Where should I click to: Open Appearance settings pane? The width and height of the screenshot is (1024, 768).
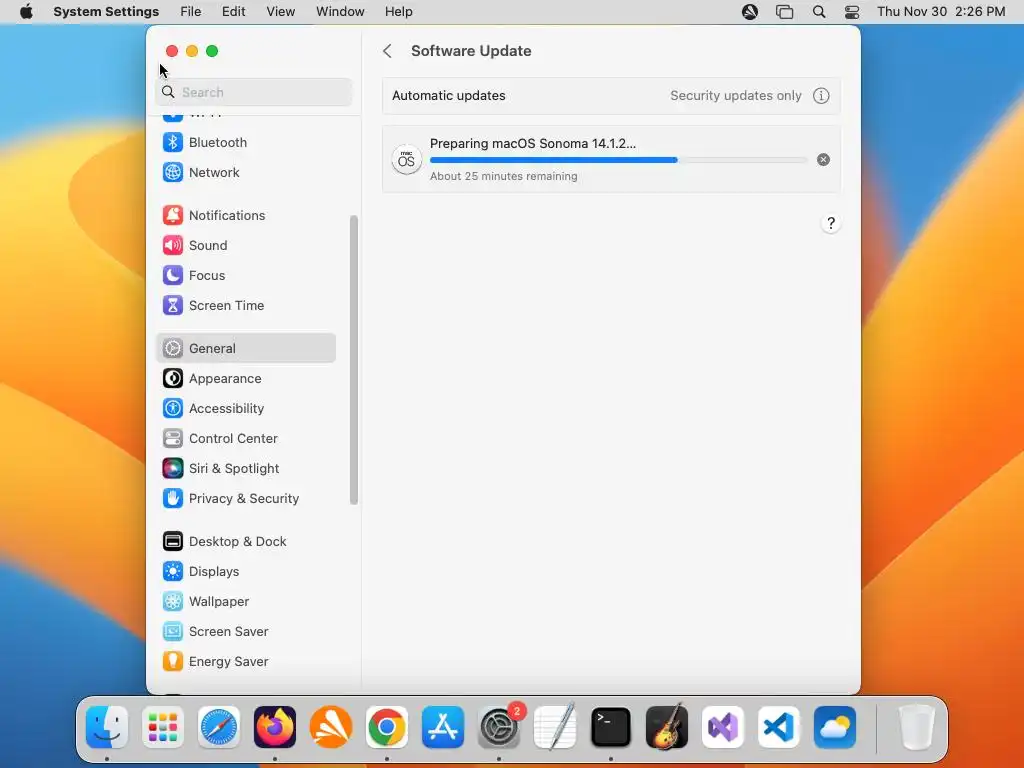[x=246, y=378]
